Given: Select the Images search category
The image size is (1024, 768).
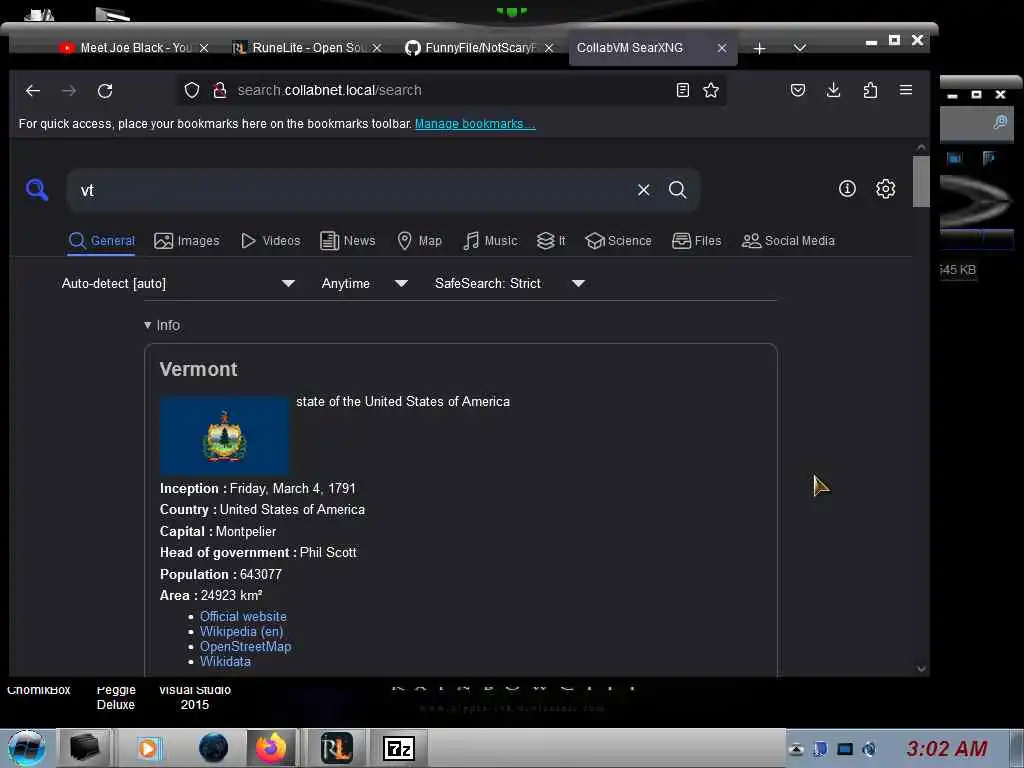Looking at the screenshot, I should [187, 241].
